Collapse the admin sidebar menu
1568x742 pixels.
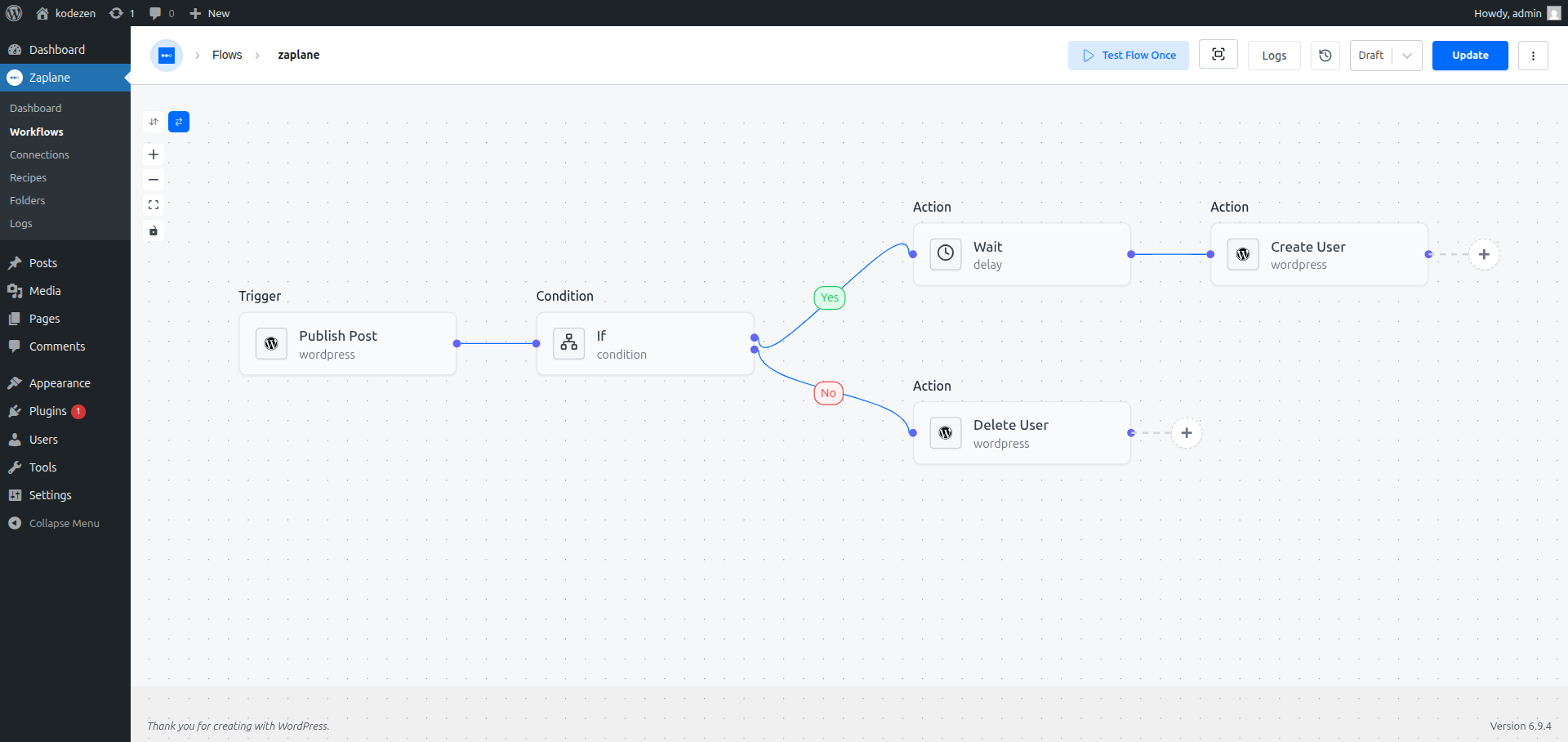[x=65, y=523]
